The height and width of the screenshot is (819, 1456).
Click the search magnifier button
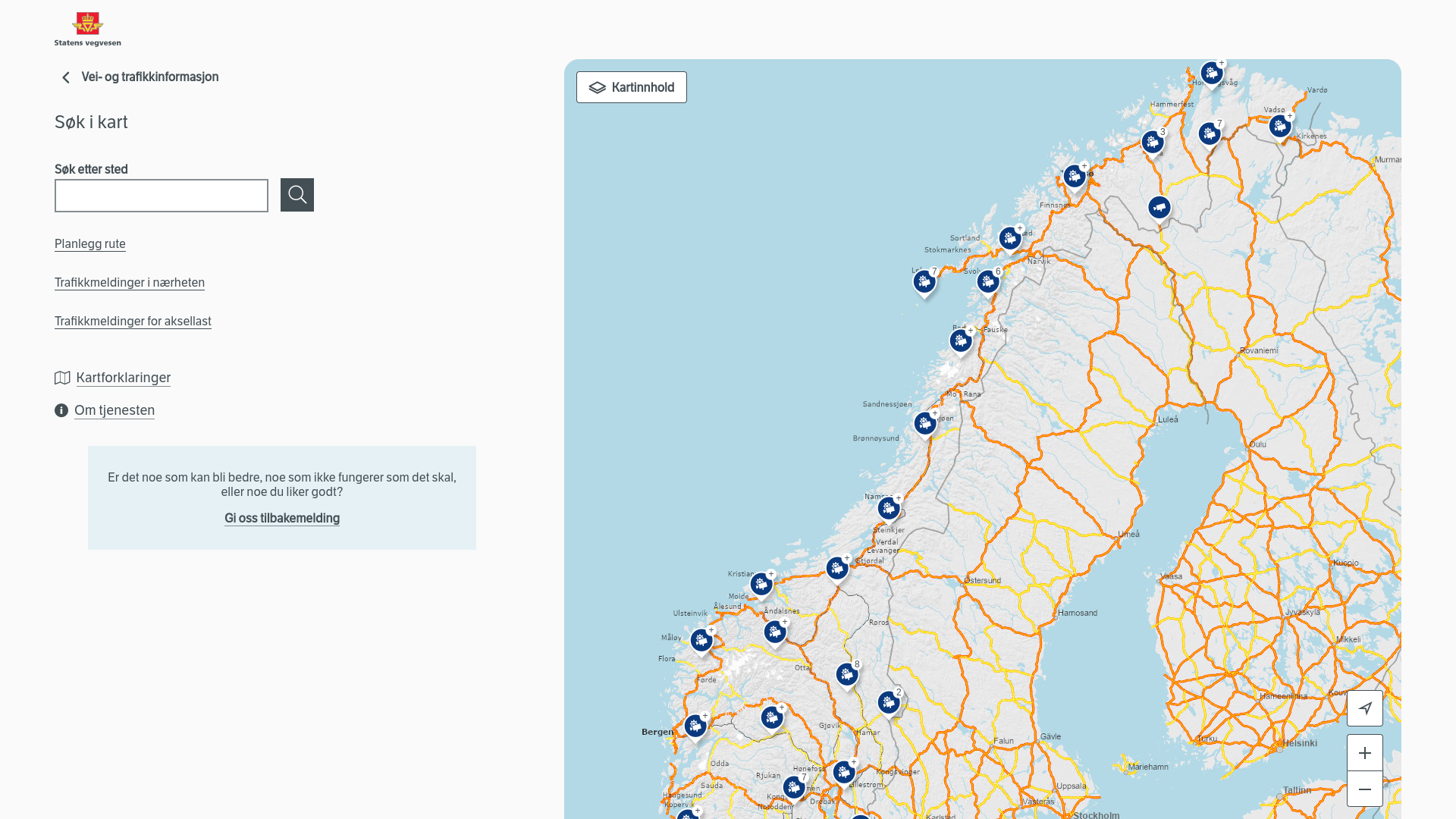point(297,195)
